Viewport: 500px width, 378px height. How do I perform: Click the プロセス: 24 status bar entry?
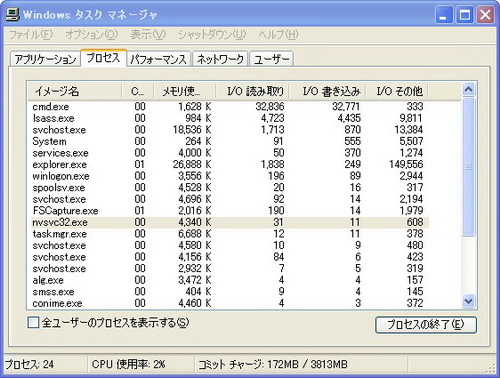[29, 365]
